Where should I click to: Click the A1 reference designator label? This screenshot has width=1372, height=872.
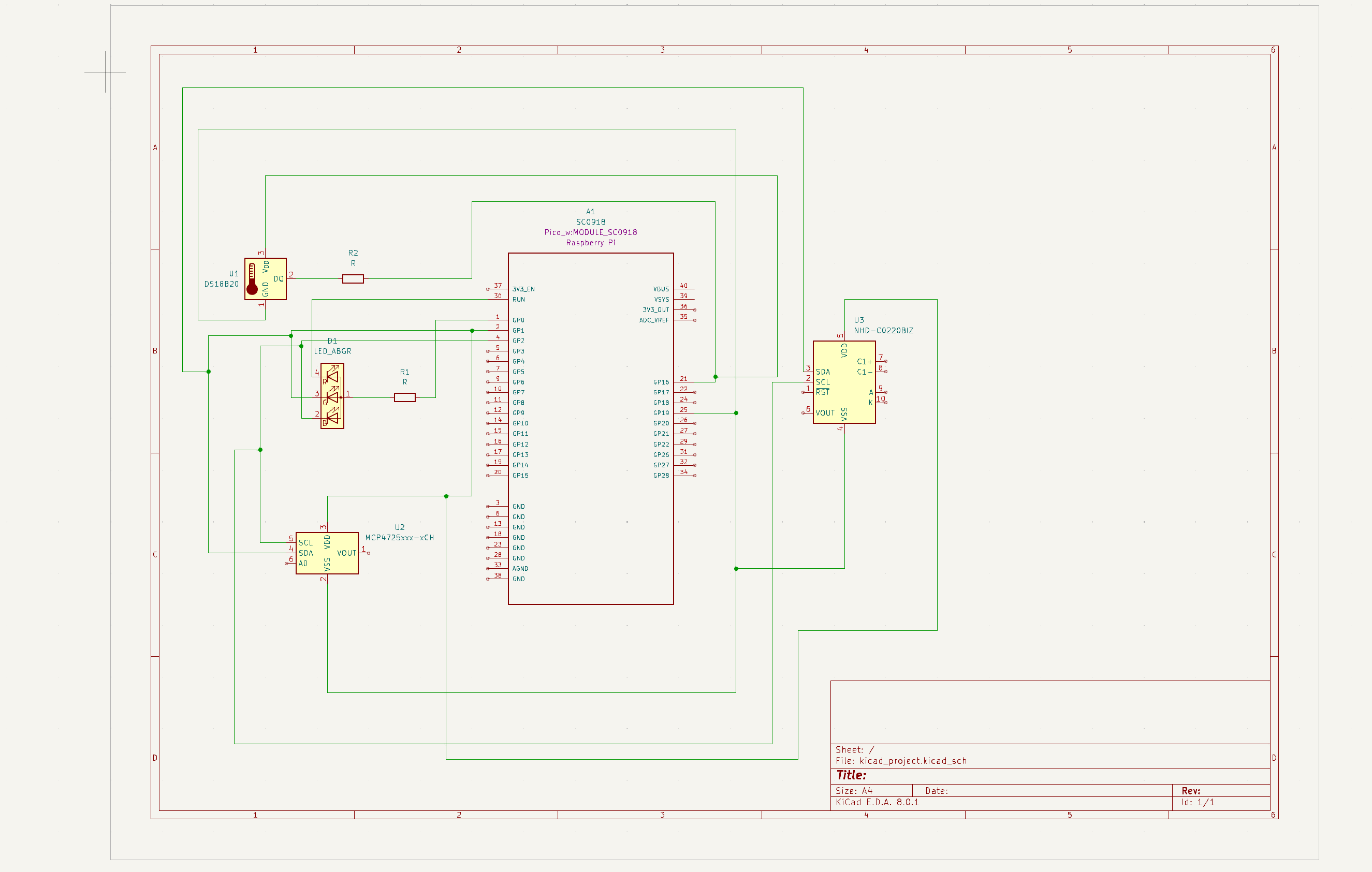pyautogui.click(x=590, y=211)
